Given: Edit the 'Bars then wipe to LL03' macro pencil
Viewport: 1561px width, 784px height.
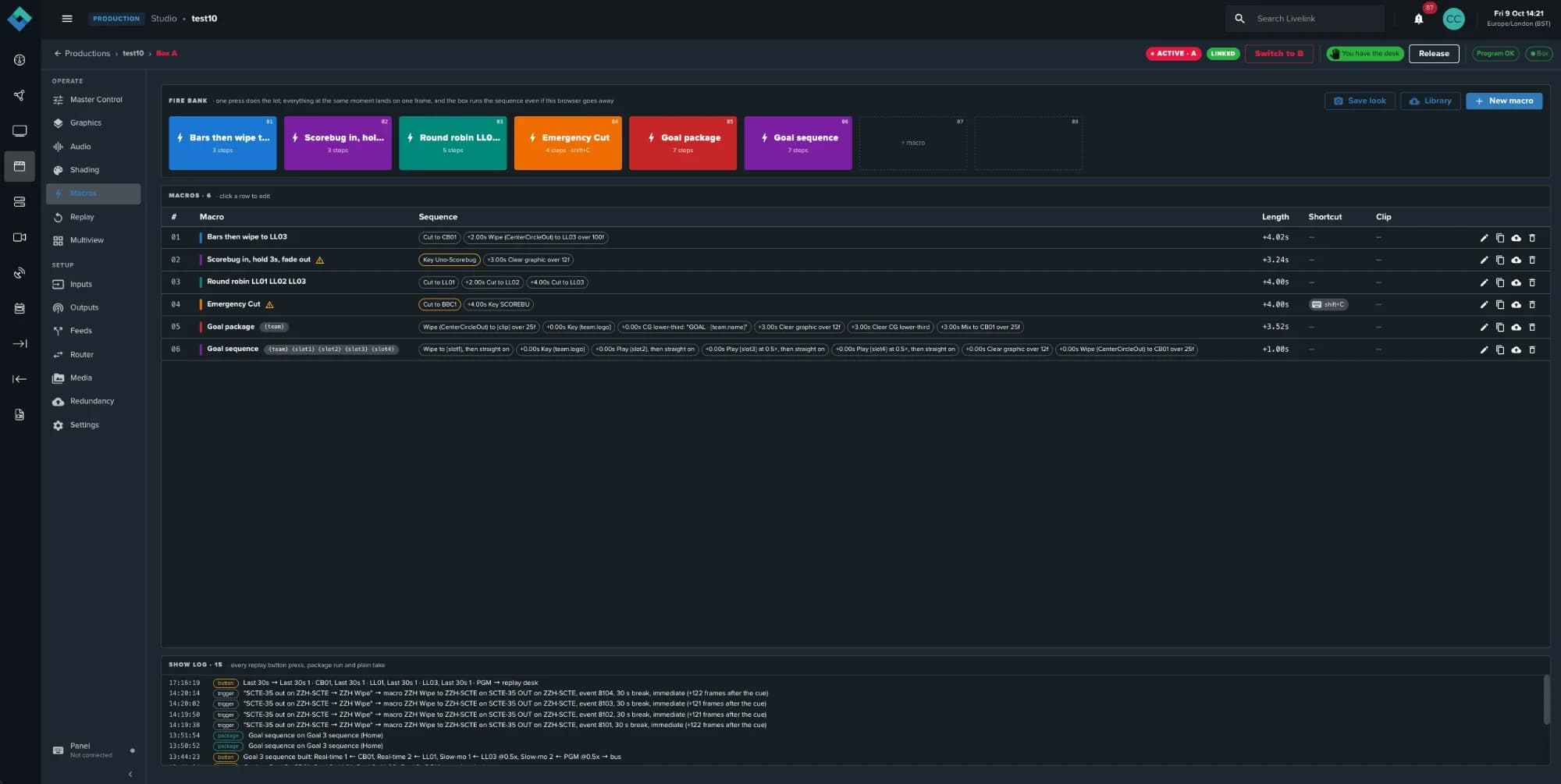Looking at the screenshot, I should coord(1484,238).
